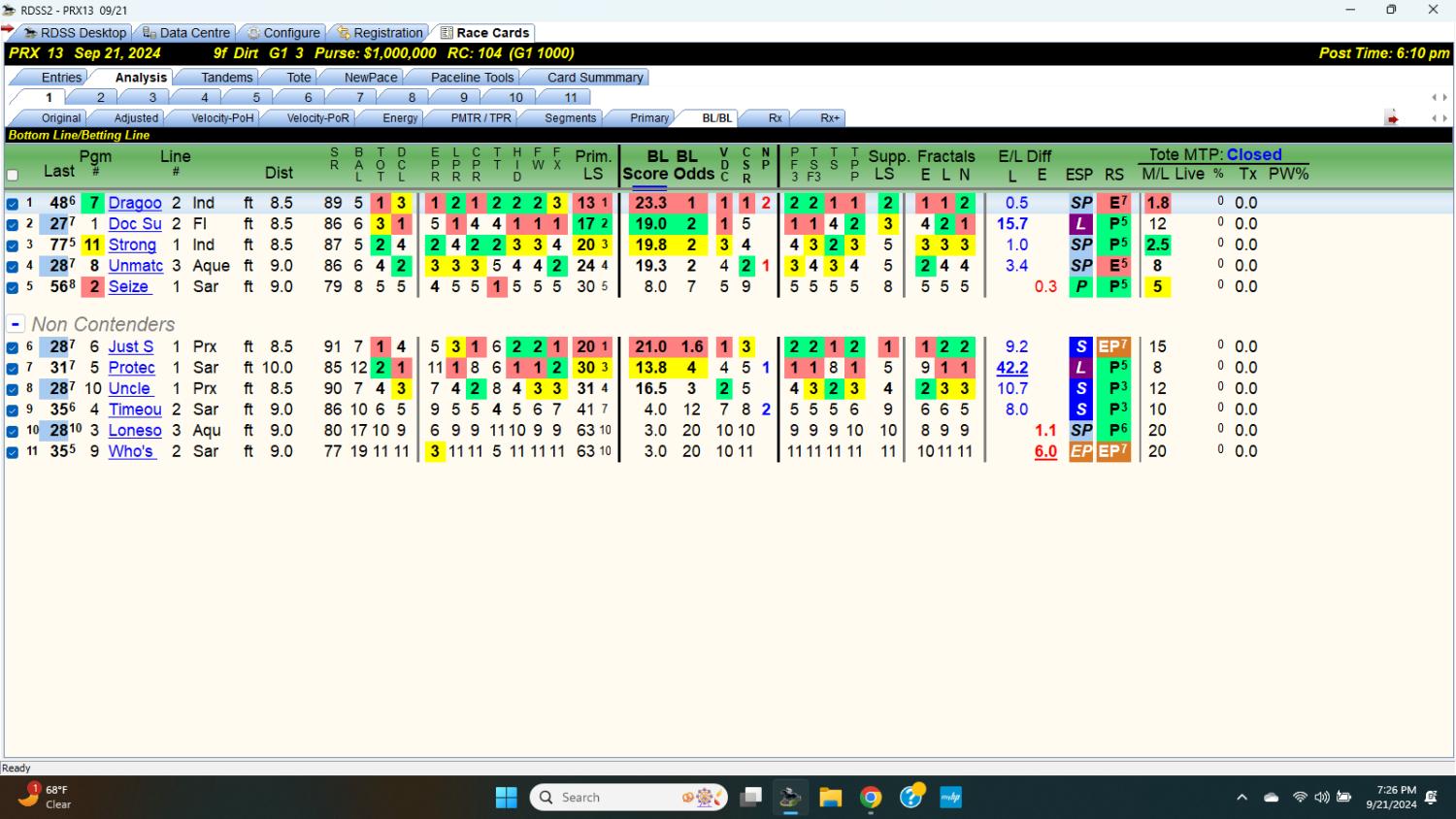Uncheck the checkbox for row 3 Strong
Screen dimensions: 1456x819
13,246
